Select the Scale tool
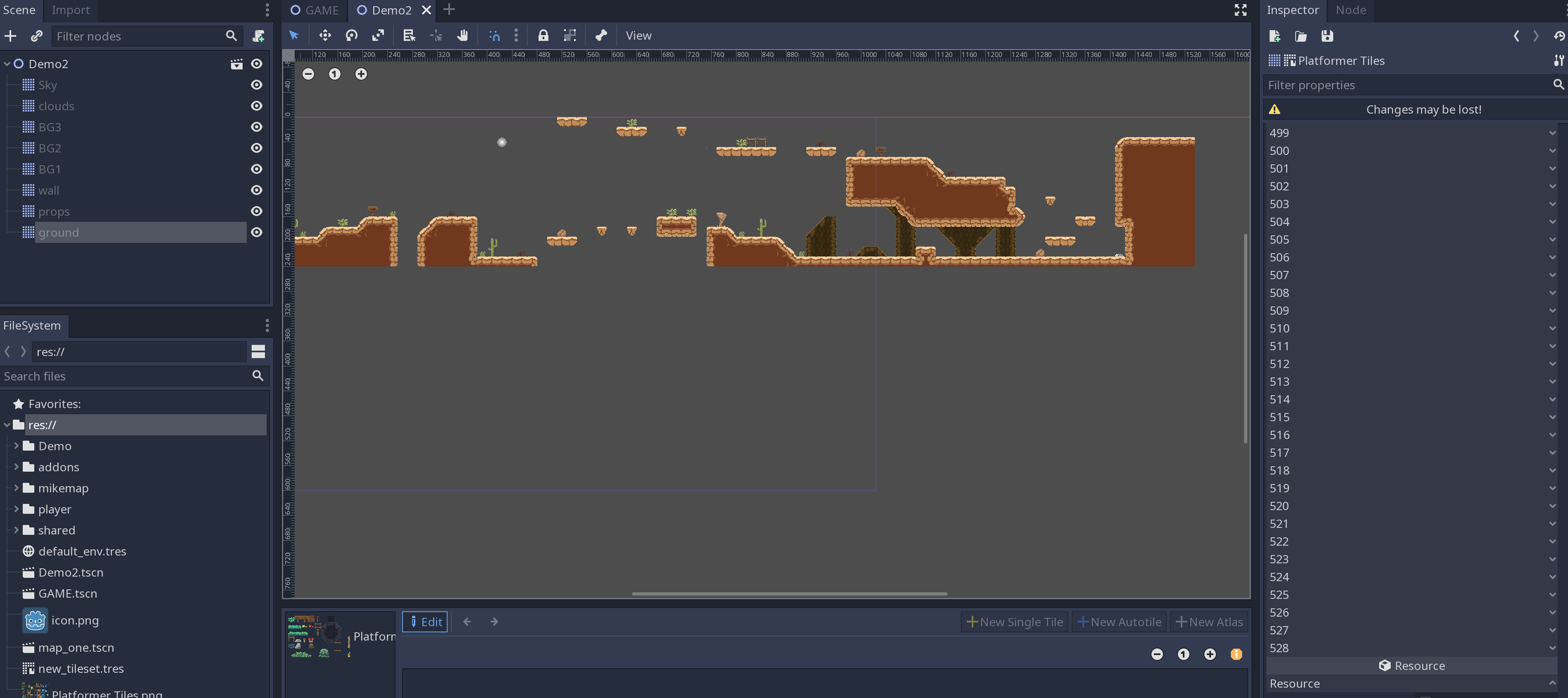1568x698 pixels. pyautogui.click(x=378, y=35)
